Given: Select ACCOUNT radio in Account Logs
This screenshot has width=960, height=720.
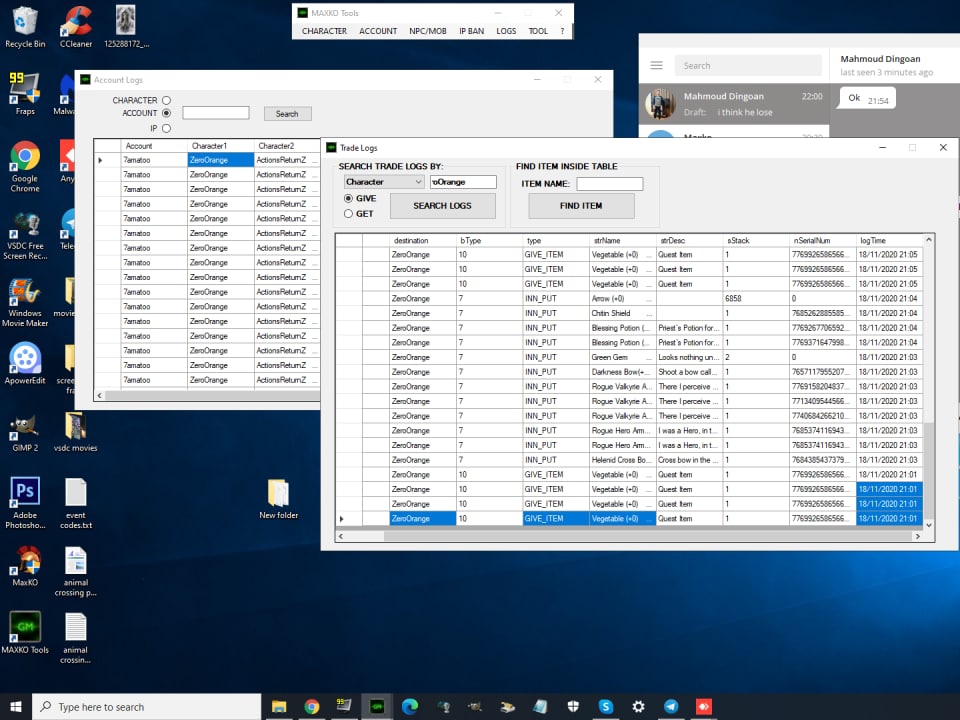Looking at the screenshot, I should point(166,113).
